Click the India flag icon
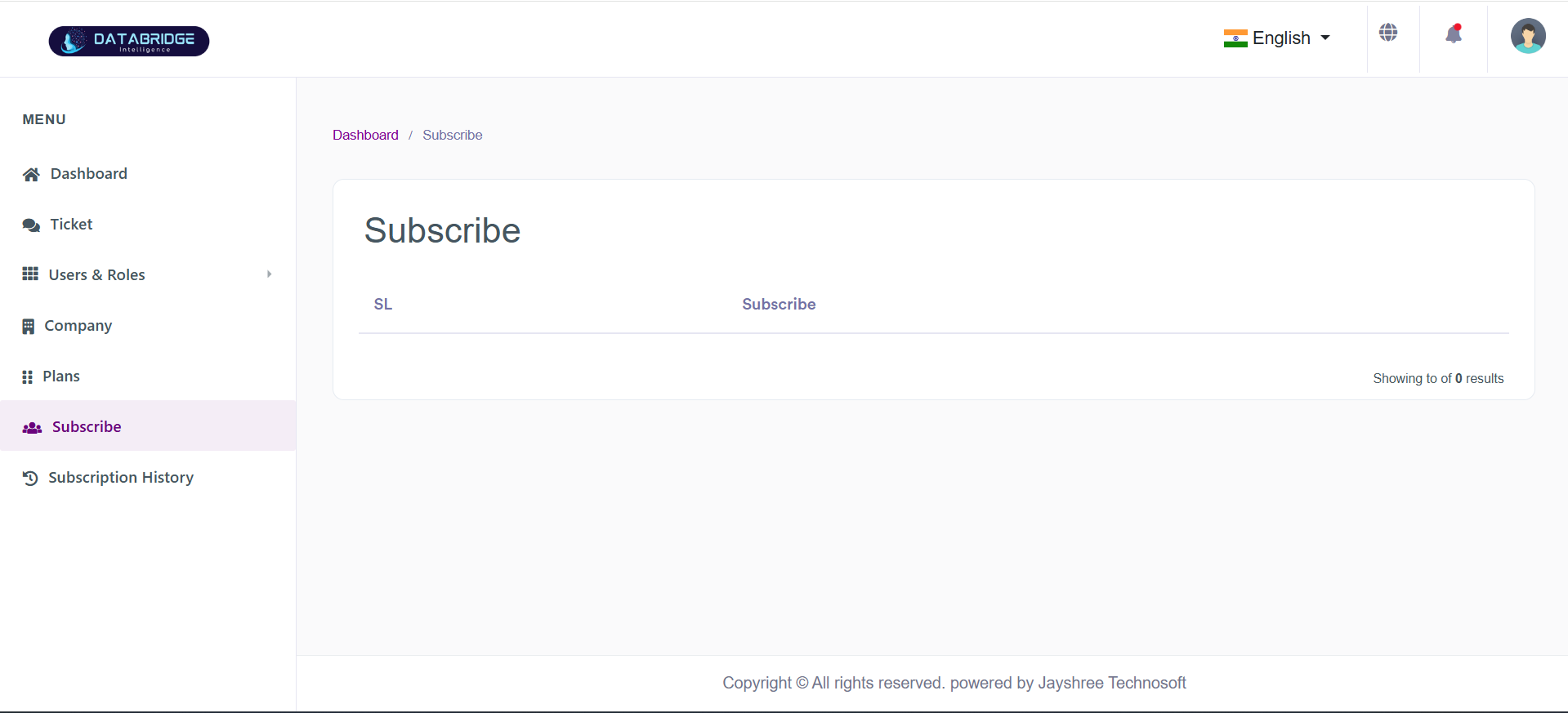This screenshot has height=713, width=1568. pos(1235,38)
